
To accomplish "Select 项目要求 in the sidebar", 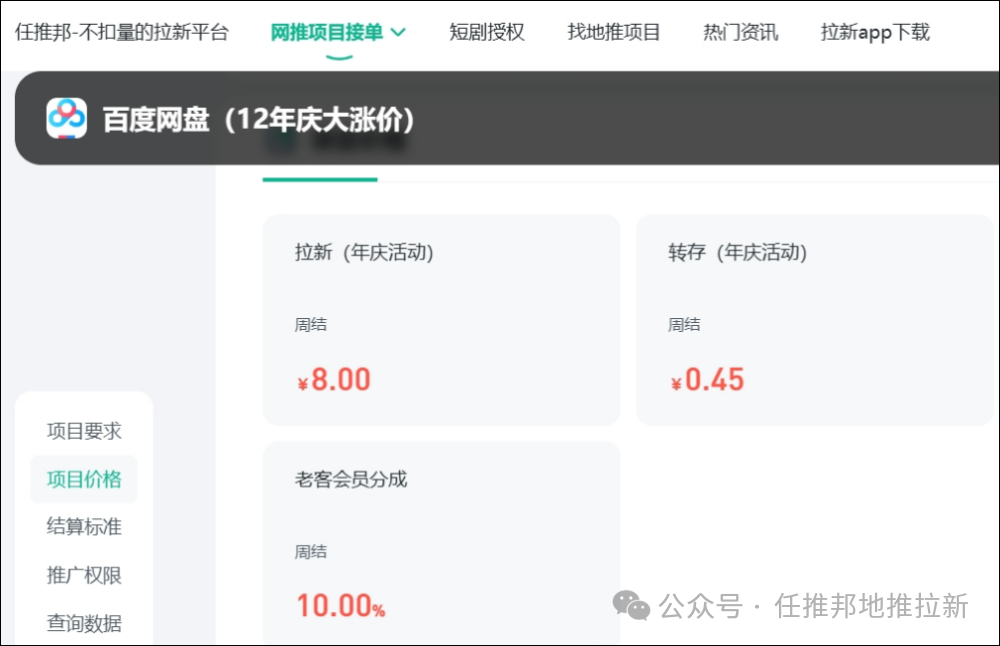I will [84, 431].
